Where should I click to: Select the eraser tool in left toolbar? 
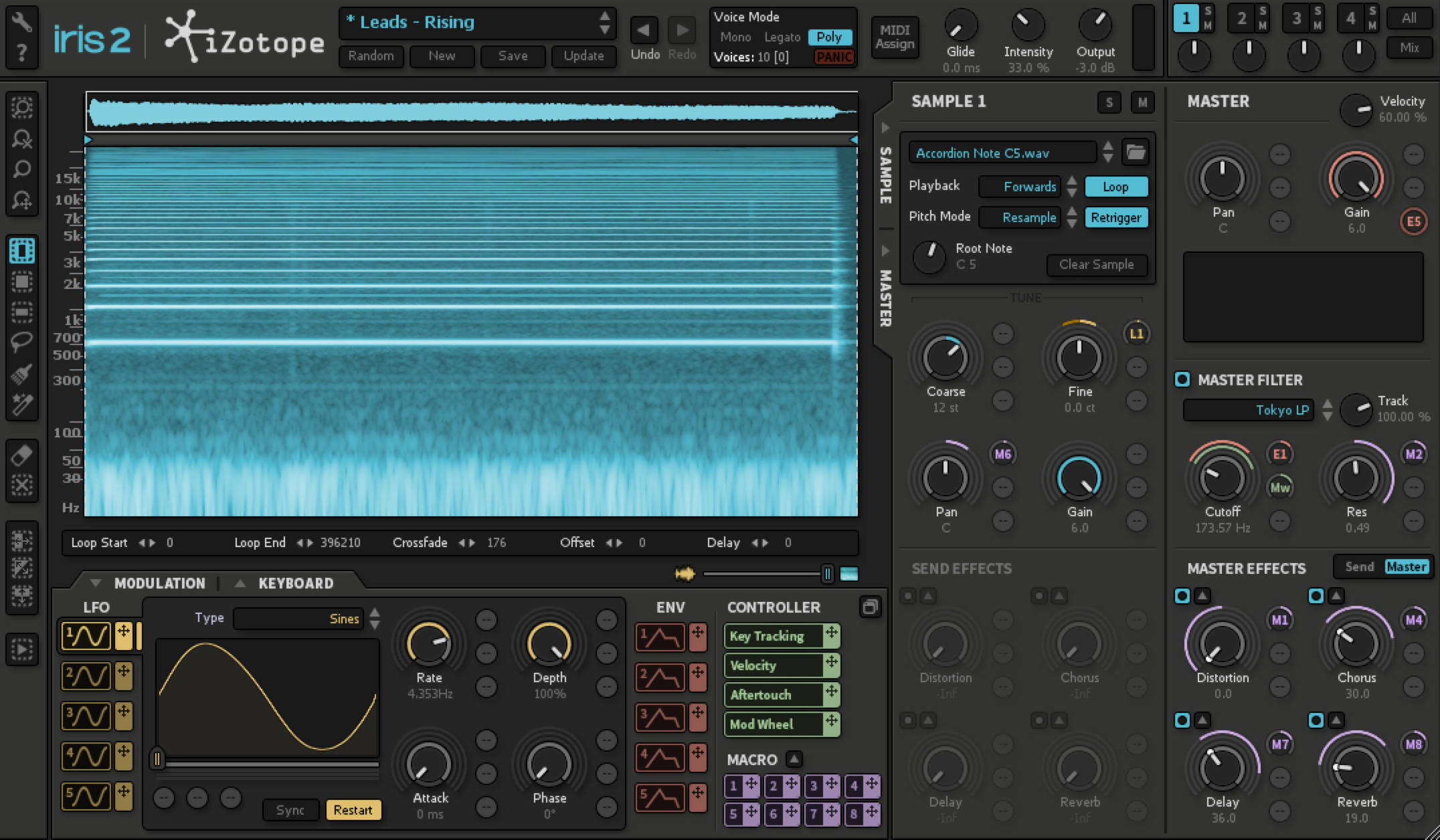point(22,455)
